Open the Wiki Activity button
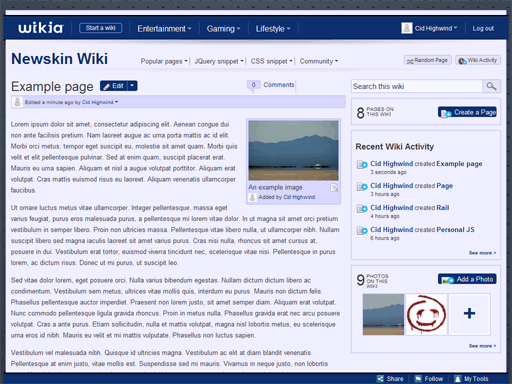The image size is (512, 384). tap(478, 60)
